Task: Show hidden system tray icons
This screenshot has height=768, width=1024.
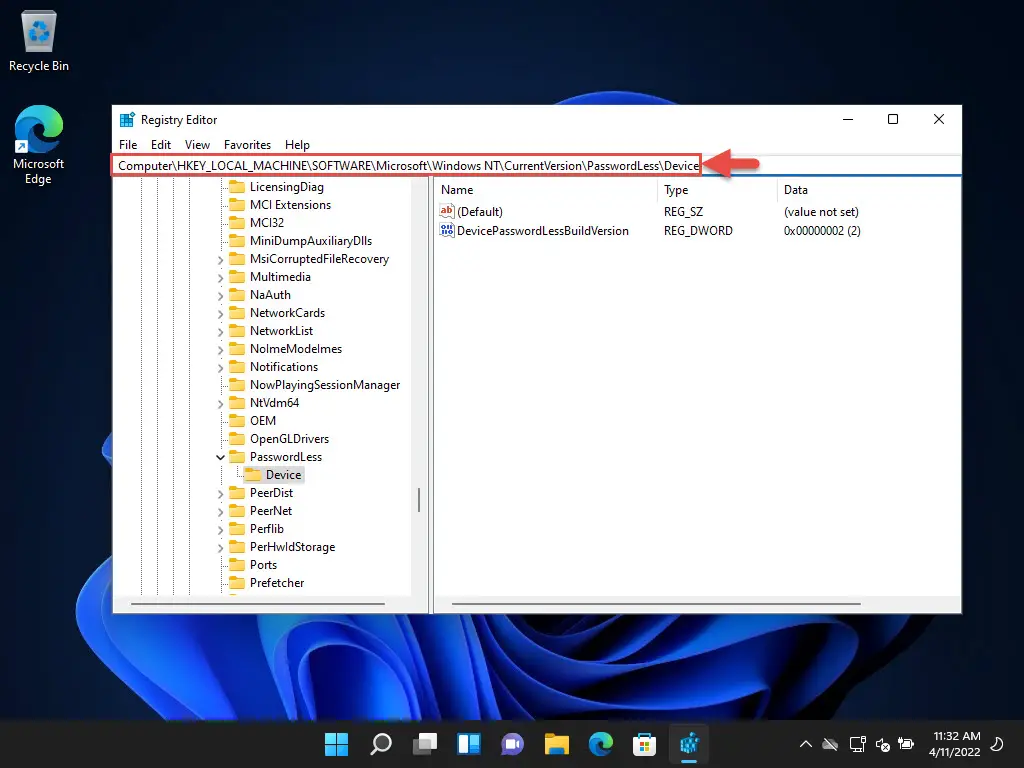Action: (805, 744)
